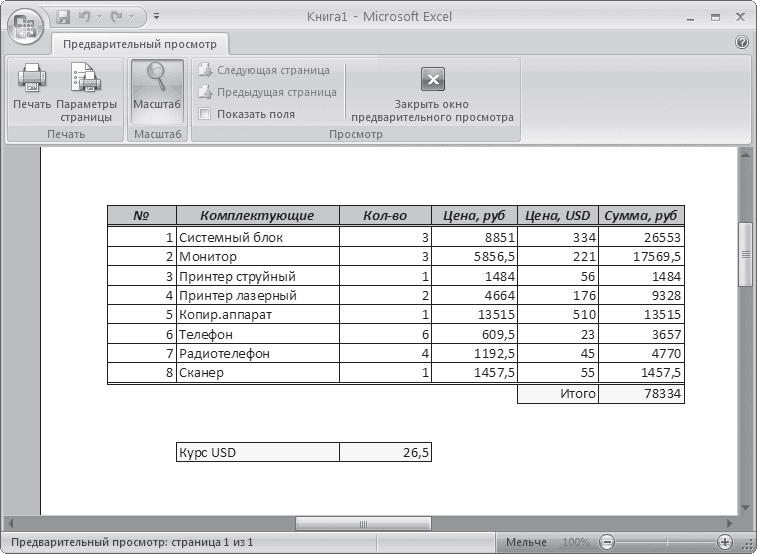Viewport: 757px width, 554px height.
Task: Click the Телефон cell
Action: [258, 334]
